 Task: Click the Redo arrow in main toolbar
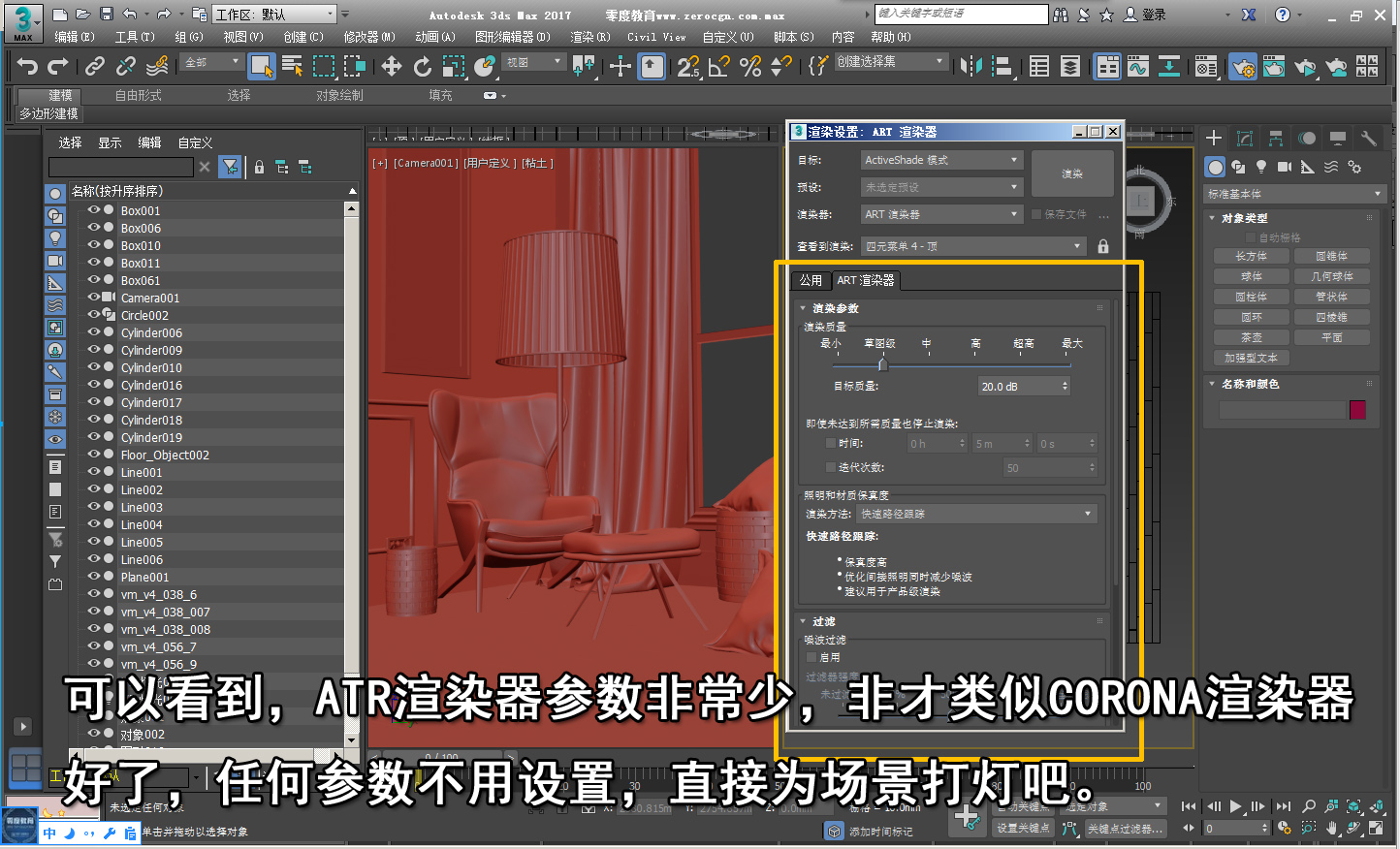point(58,66)
